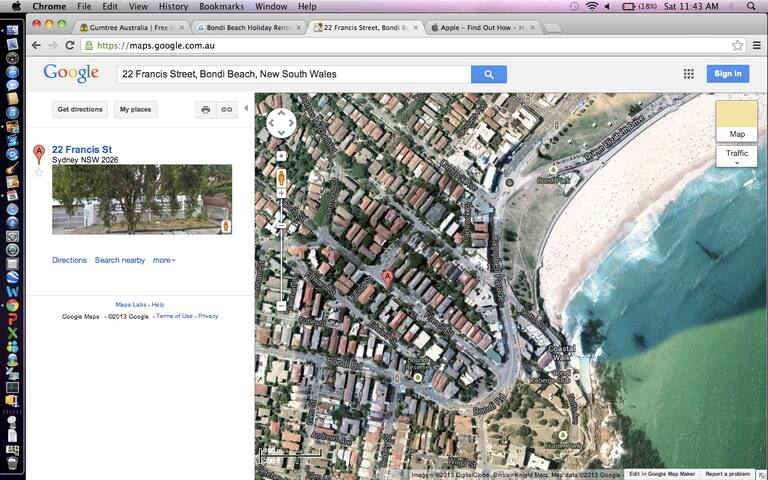
Task: Launch GarageBand guitar icon in dock
Action: (12, 168)
